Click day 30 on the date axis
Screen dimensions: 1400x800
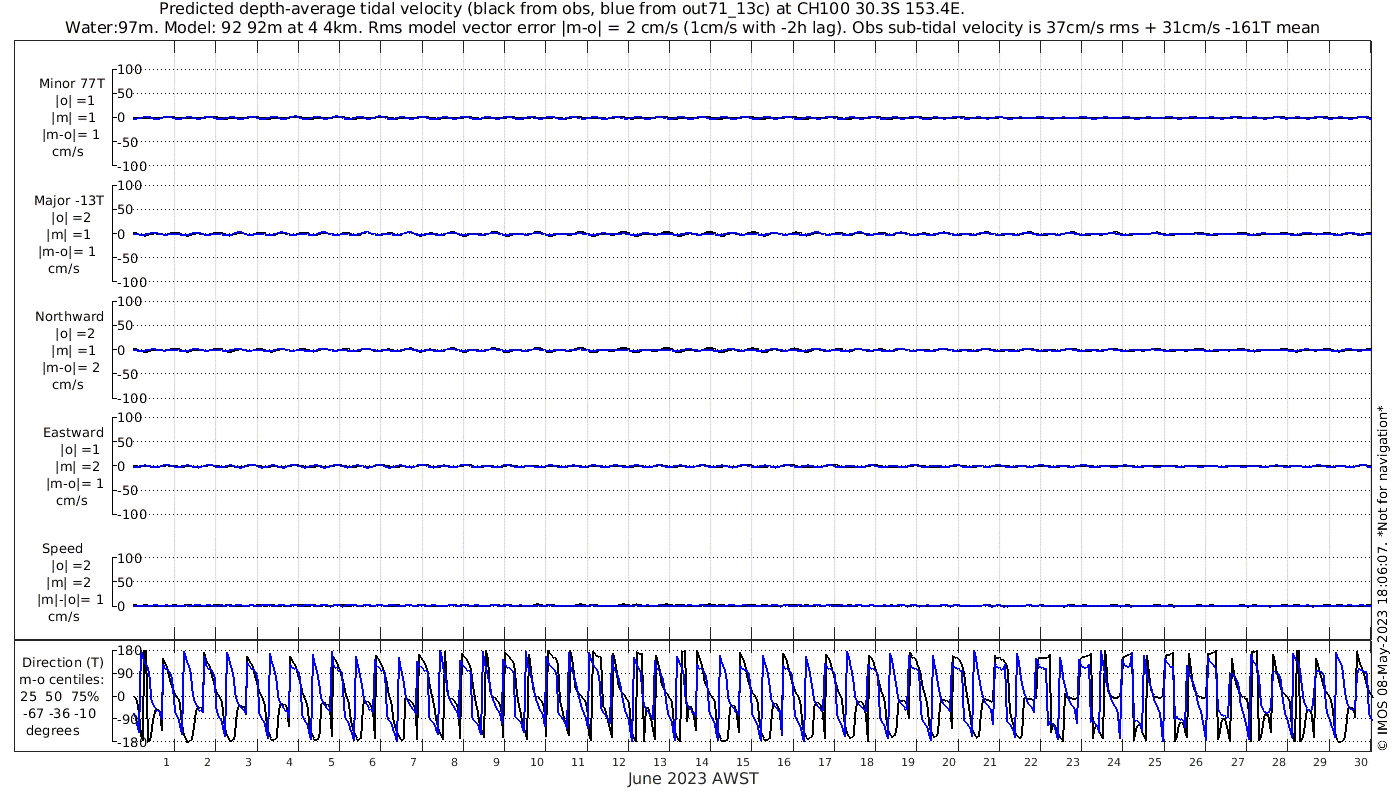click(1361, 762)
